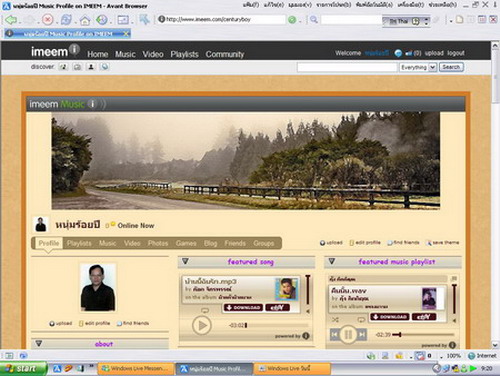
Task: Click Download in the featured playlist player
Action: coord(390,317)
